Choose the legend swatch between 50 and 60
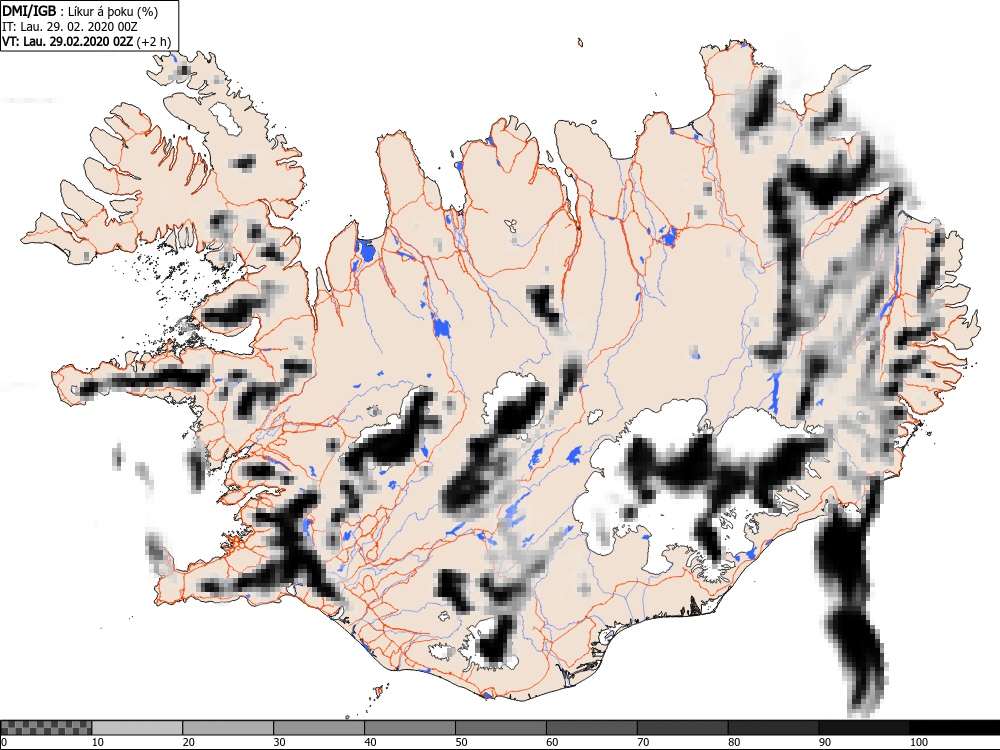1000x750 pixels. pos(501,728)
